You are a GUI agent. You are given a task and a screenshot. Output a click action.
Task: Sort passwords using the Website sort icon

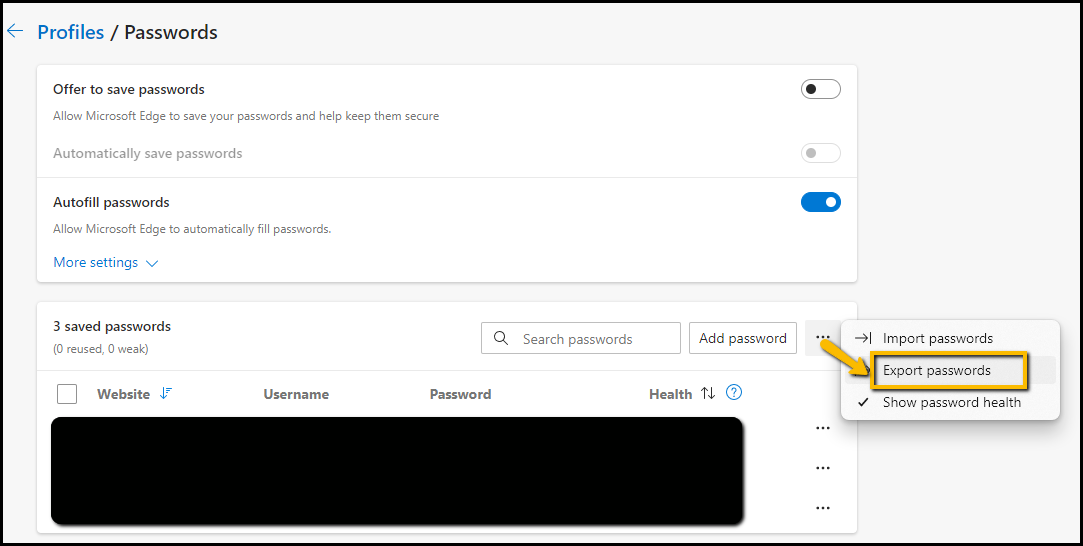point(165,393)
